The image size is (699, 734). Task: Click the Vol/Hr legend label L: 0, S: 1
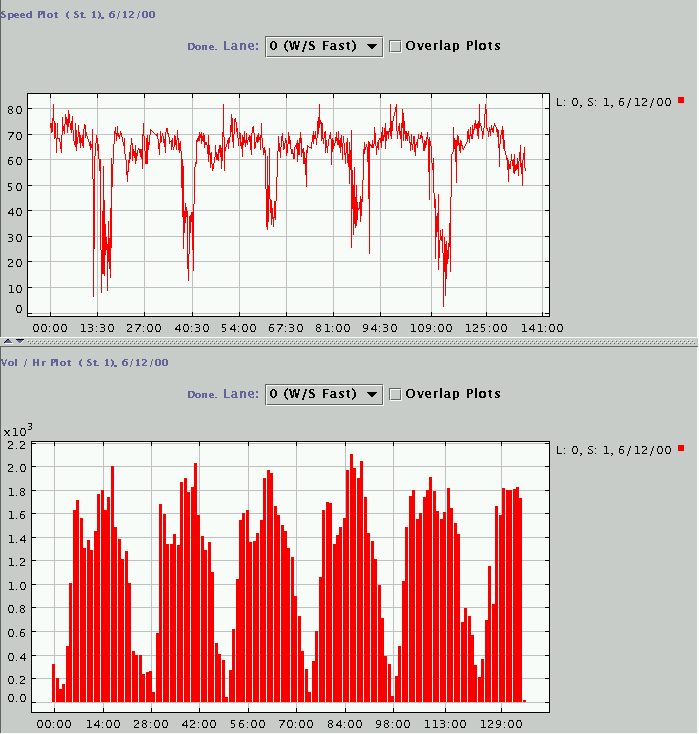(614, 450)
